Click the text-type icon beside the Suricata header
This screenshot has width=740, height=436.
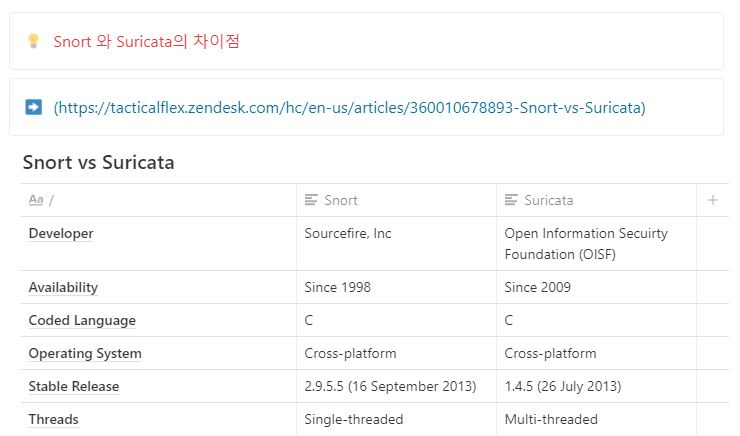(x=511, y=200)
